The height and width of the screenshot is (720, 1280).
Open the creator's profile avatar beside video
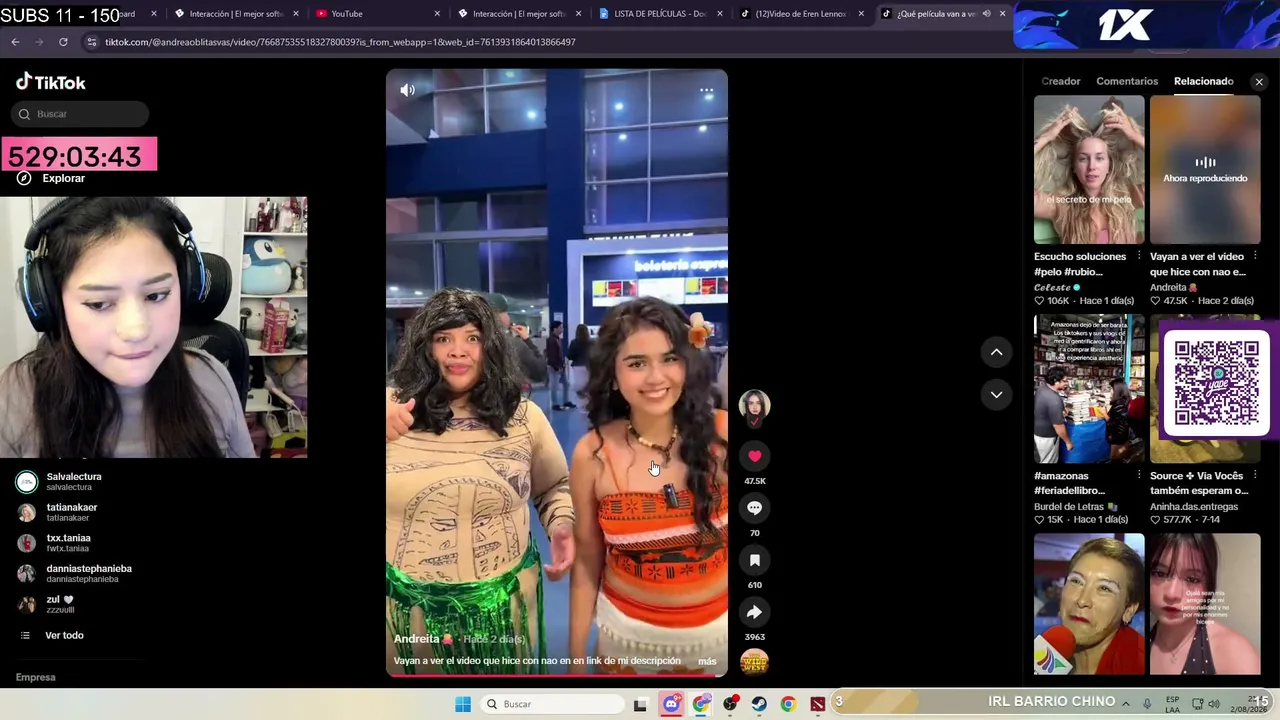coord(754,405)
